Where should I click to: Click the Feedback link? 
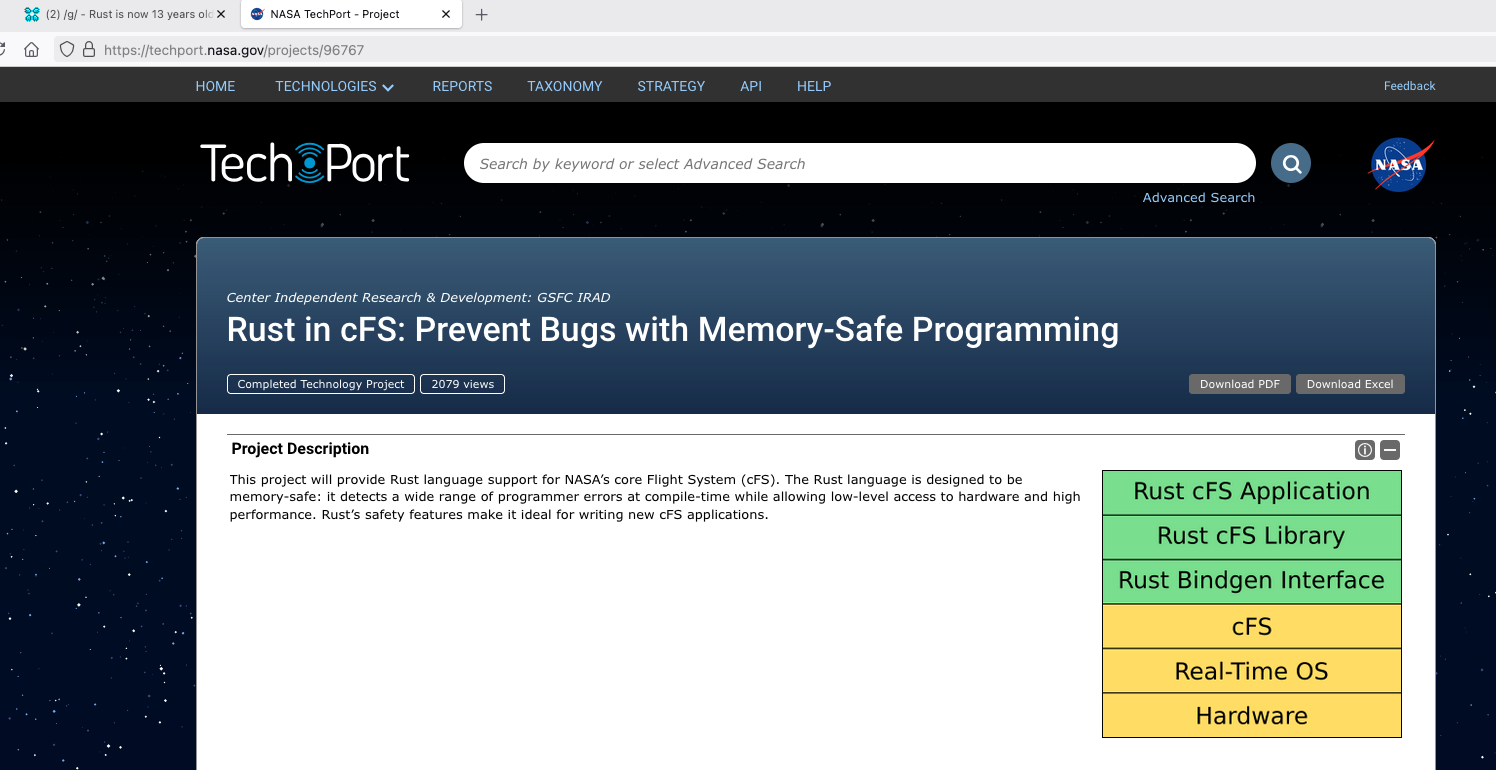[x=1409, y=86]
